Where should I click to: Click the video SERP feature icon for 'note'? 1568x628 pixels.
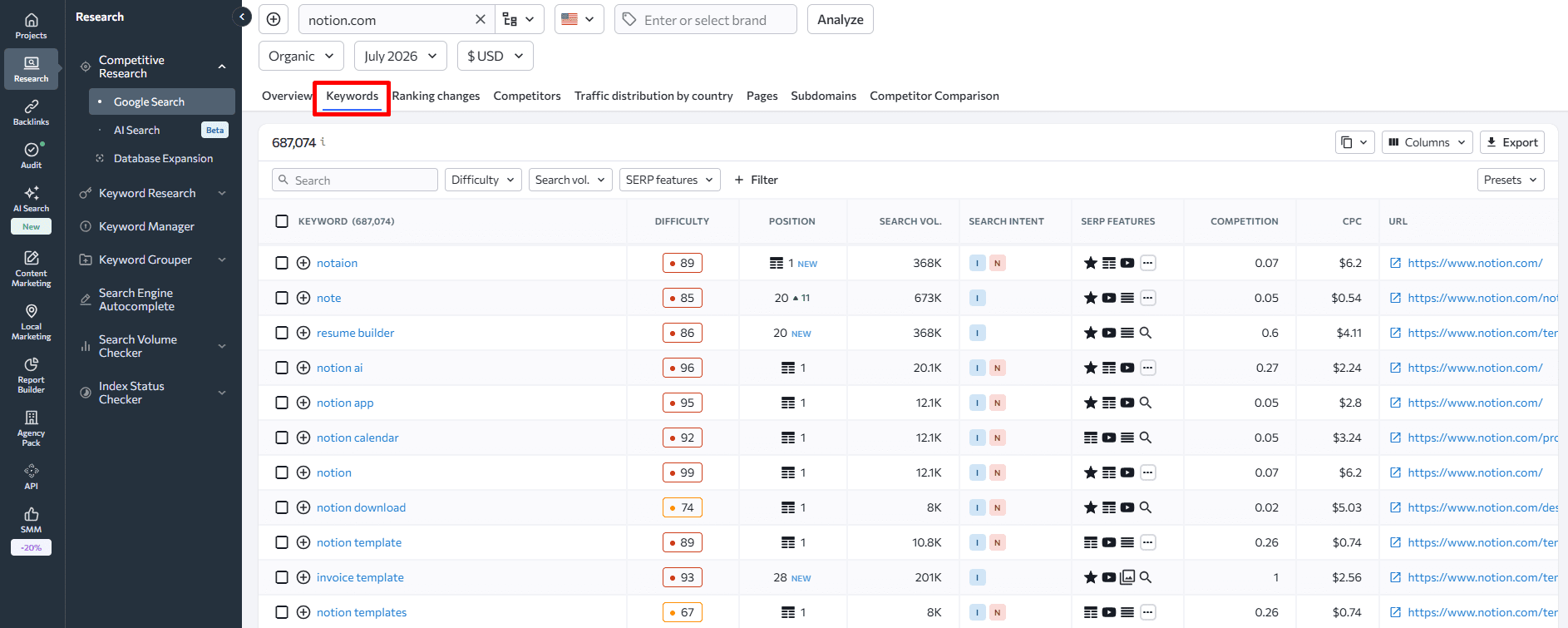(1109, 298)
